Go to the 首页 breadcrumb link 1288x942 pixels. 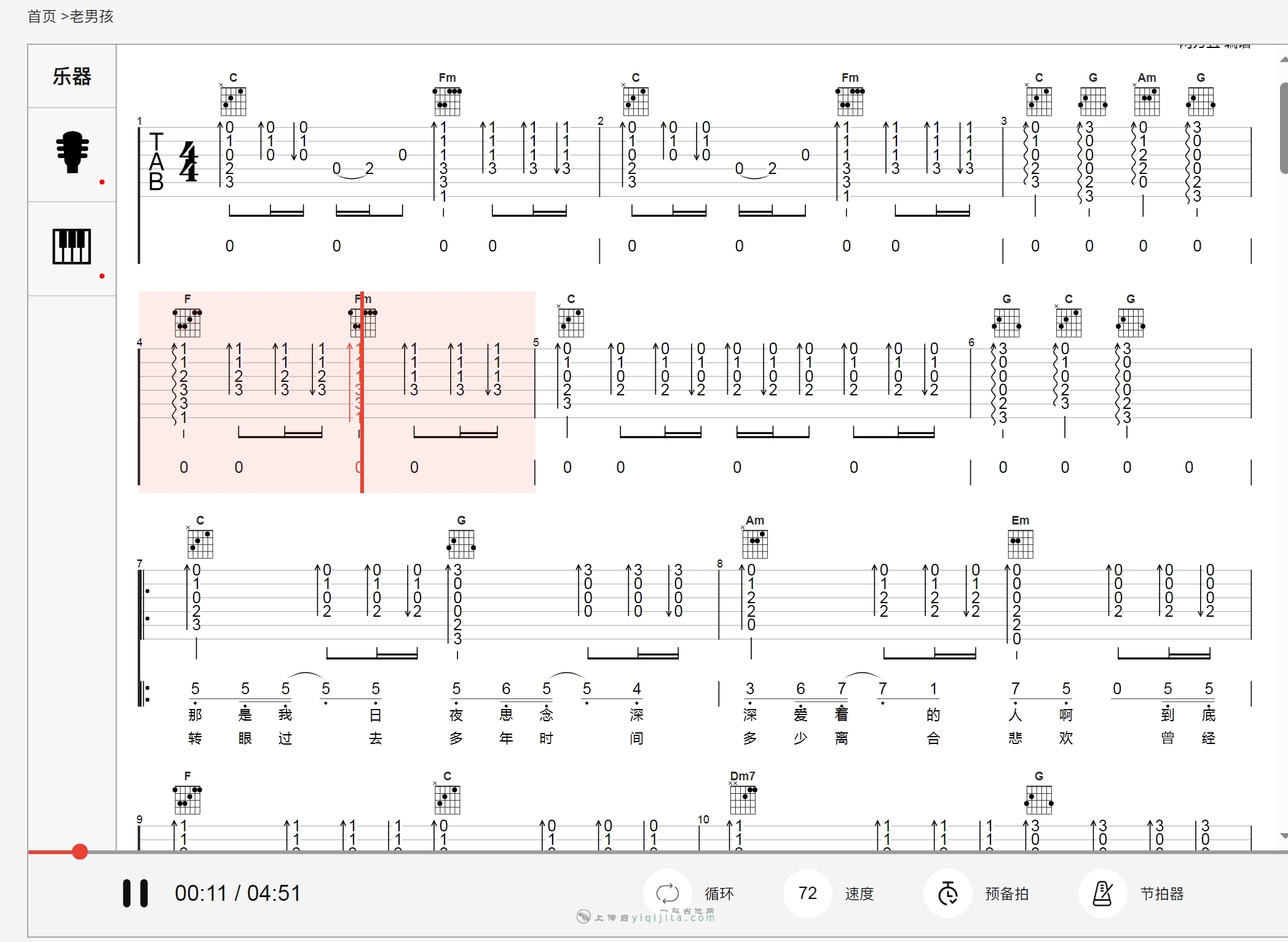tap(42, 17)
